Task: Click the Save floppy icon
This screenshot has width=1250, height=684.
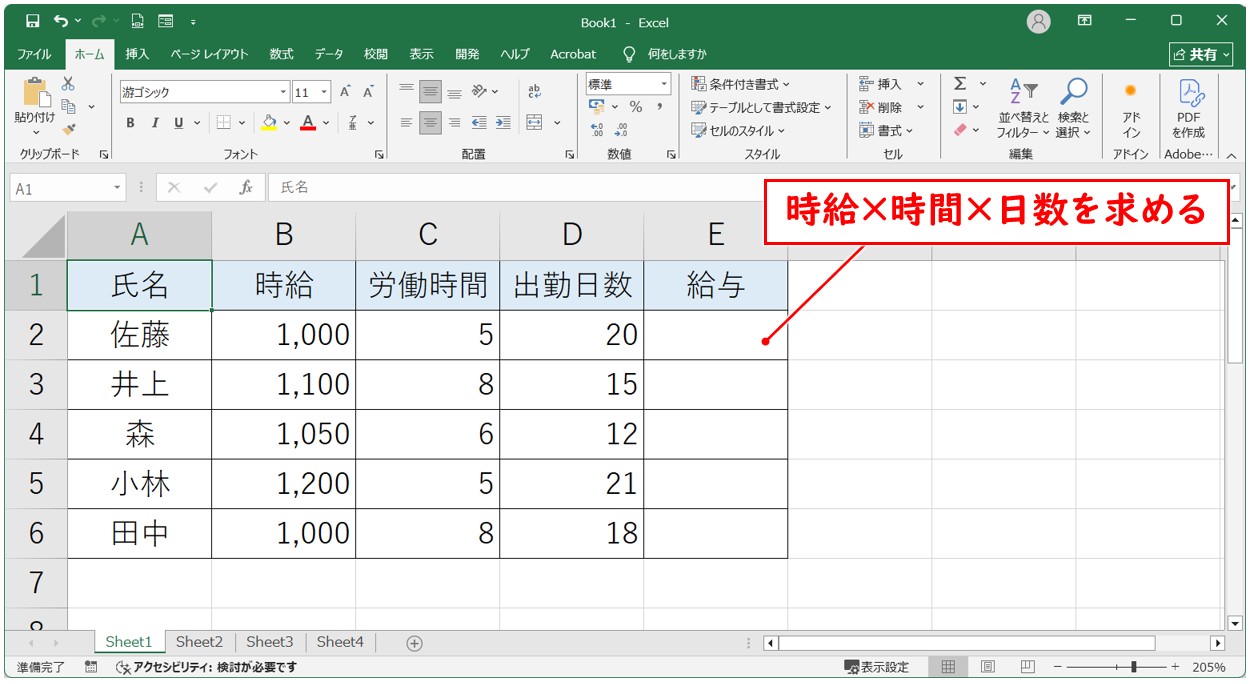Action: 32,21
